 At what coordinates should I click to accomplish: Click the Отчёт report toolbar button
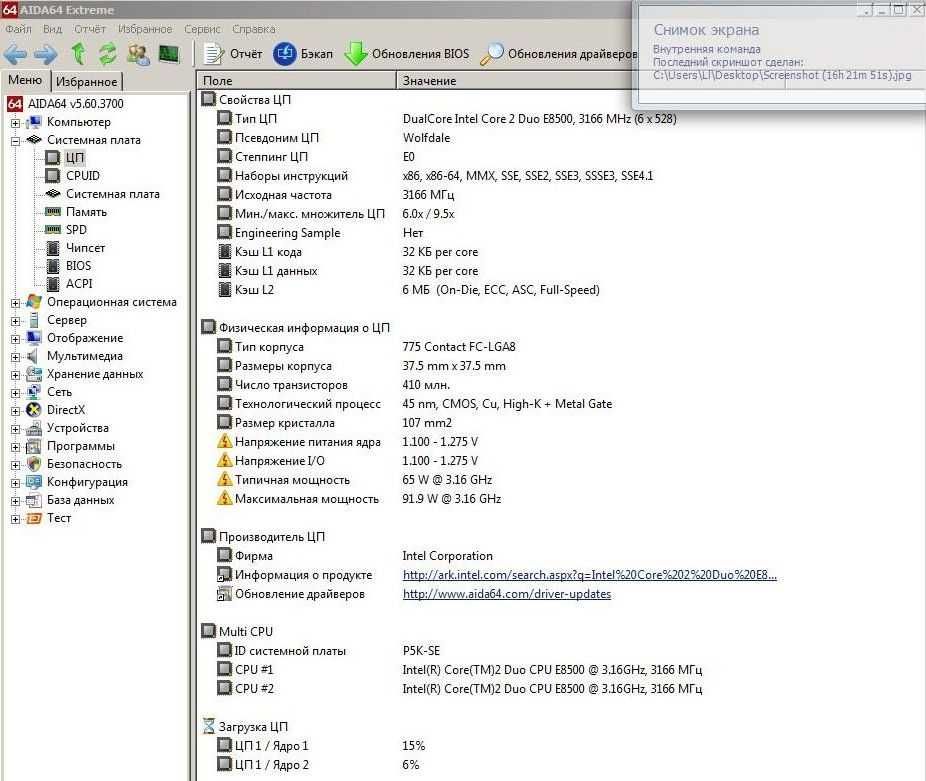point(233,54)
